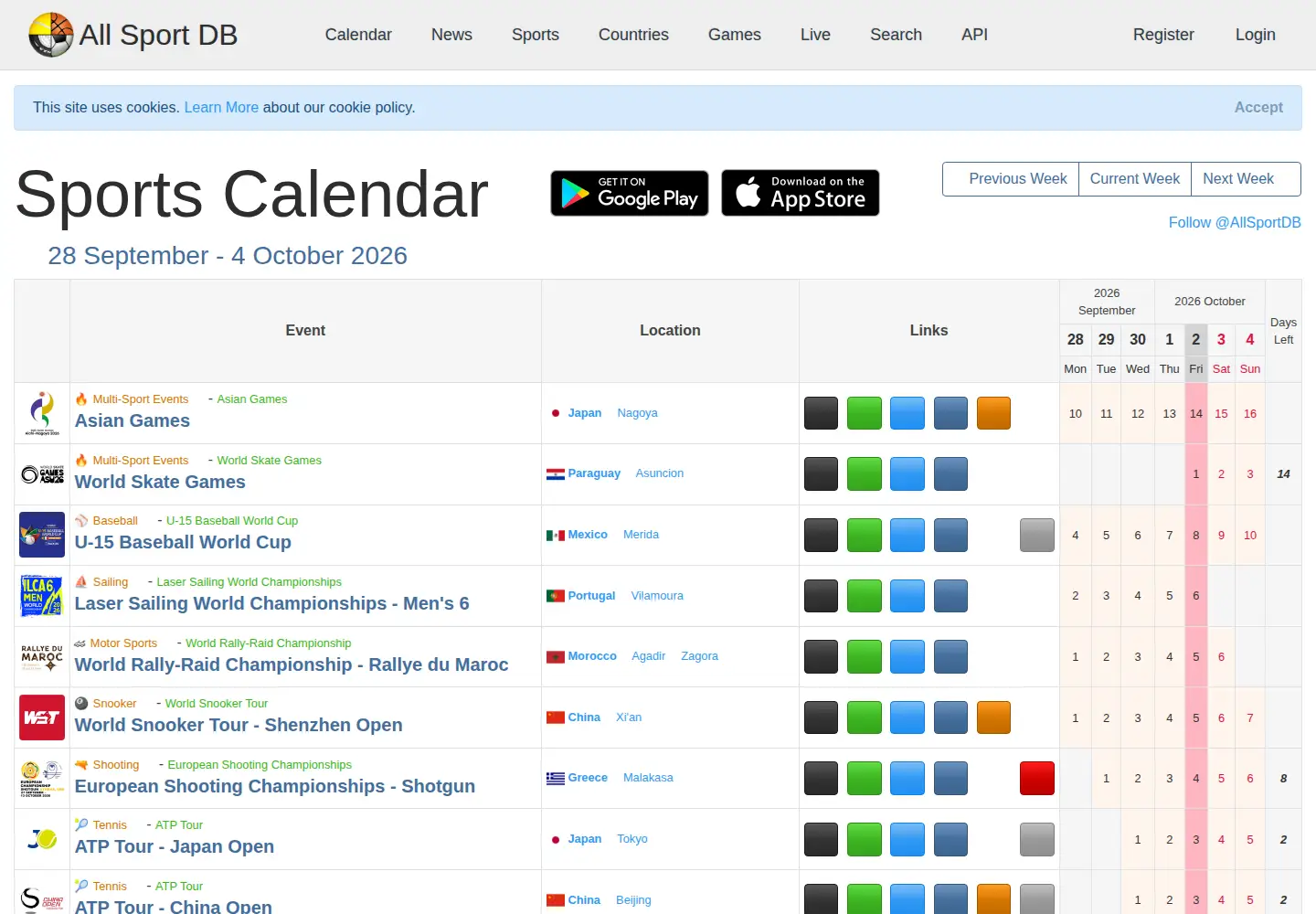Click the dark blue link square in Rallye du Maroc row

pos(950,656)
